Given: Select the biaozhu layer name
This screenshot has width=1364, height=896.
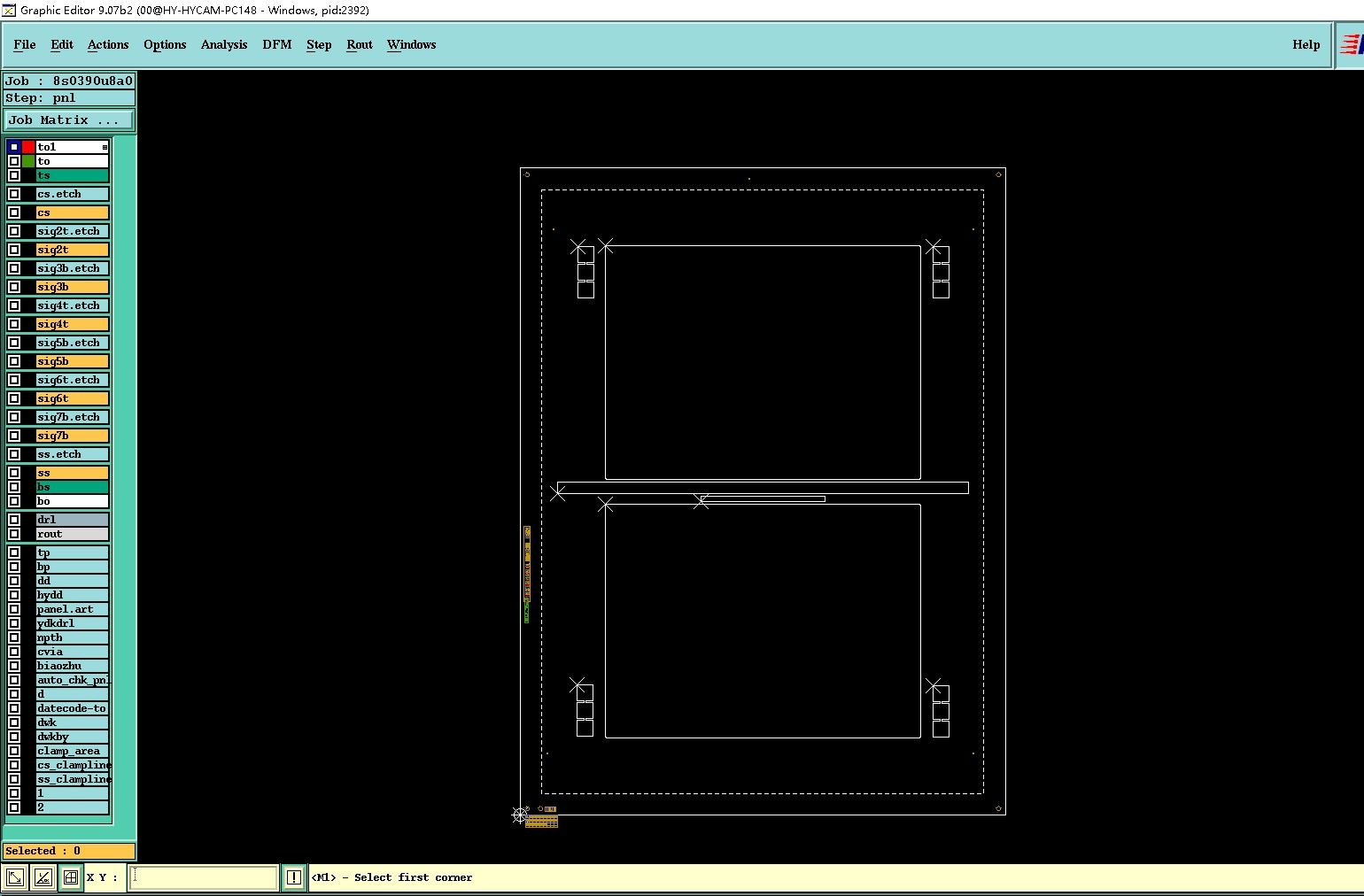Looking at the screenshot, I should click(x=73, y=666).
